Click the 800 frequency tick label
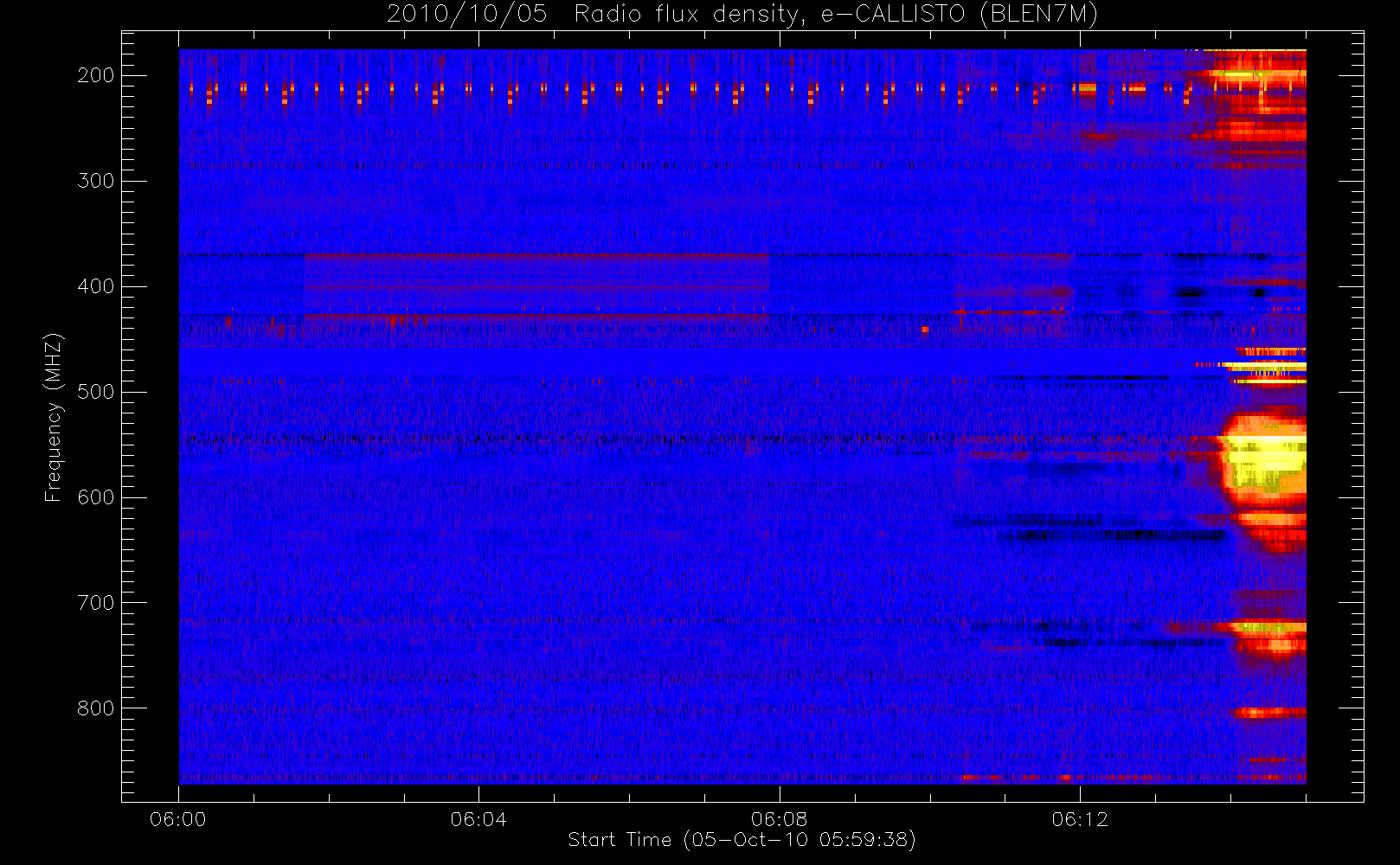This screenshot has height=865, width=1400. [x=96, y=708]
